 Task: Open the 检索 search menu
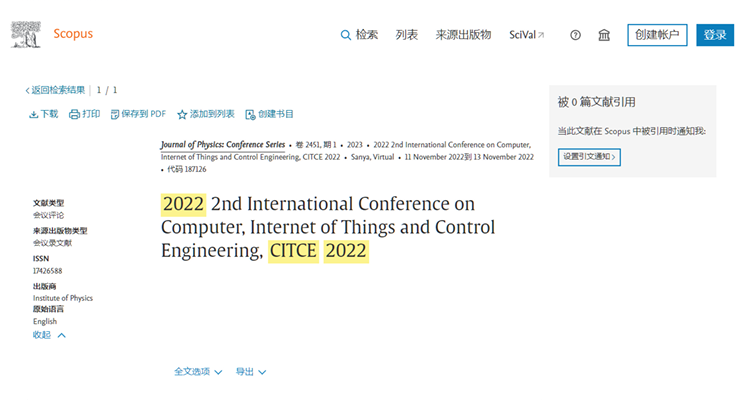coord(367,35)
